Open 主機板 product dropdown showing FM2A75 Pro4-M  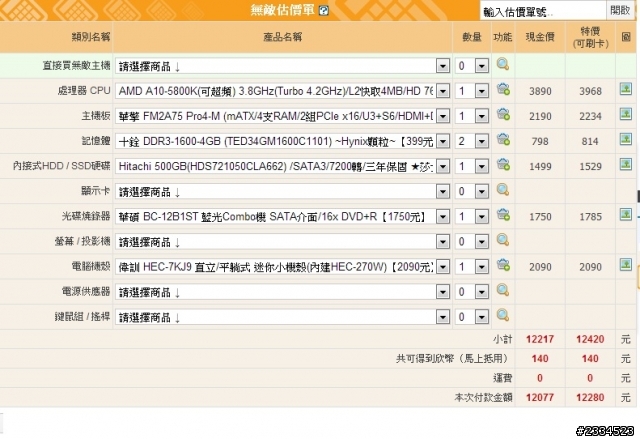[282, 116]
